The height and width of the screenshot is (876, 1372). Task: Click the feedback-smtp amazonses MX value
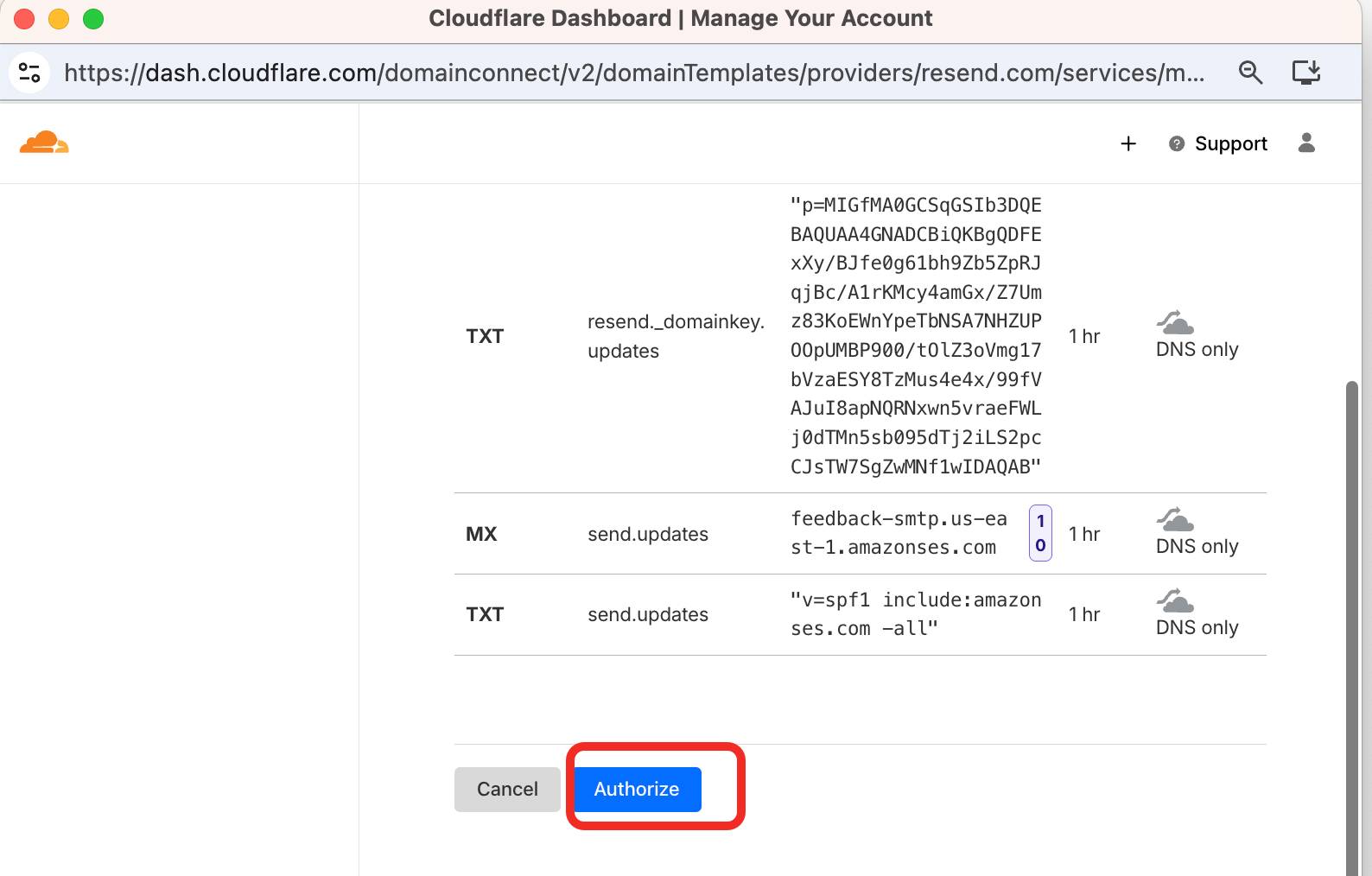[899, 533]
